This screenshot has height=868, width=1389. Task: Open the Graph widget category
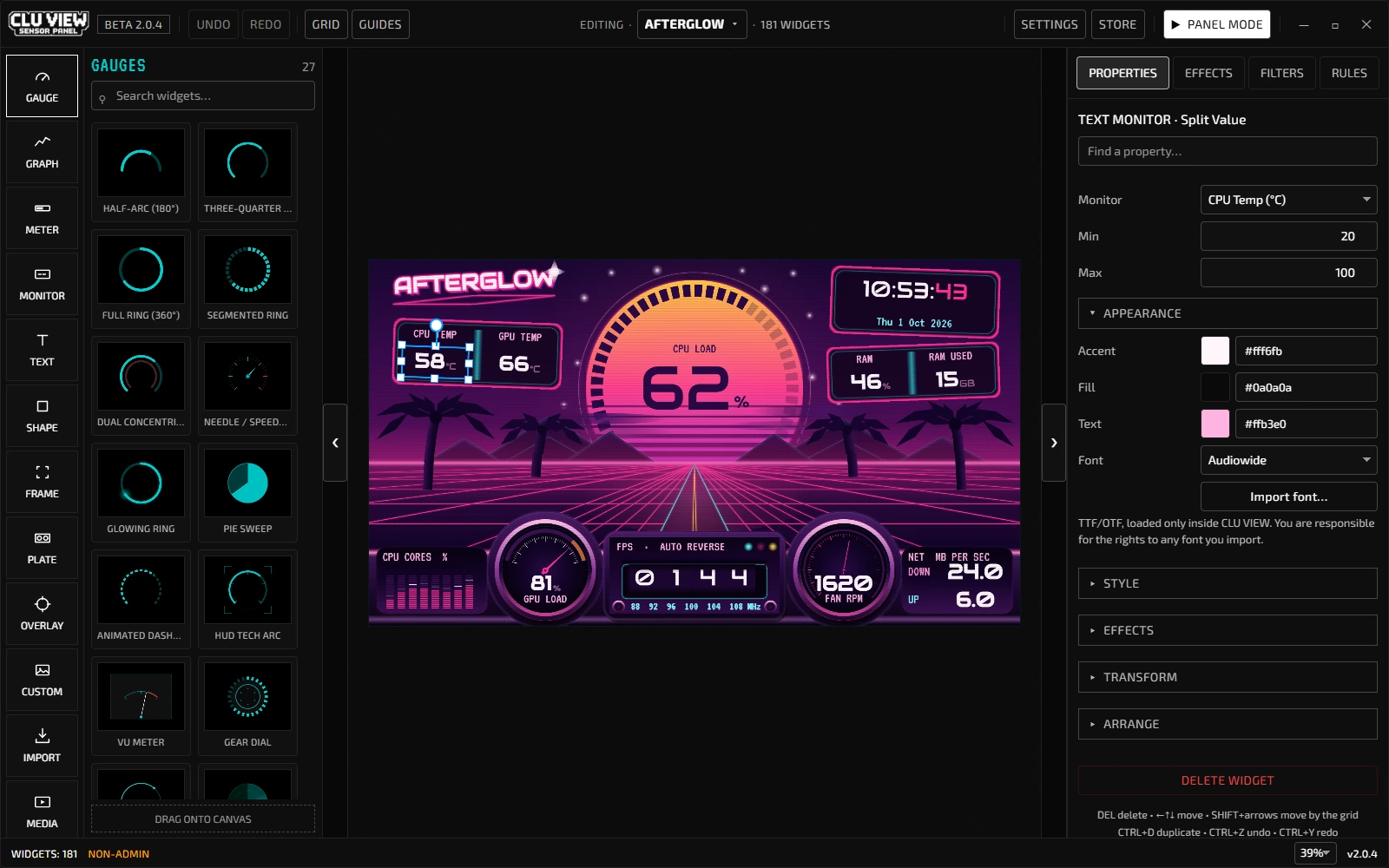tap(42, 152)
